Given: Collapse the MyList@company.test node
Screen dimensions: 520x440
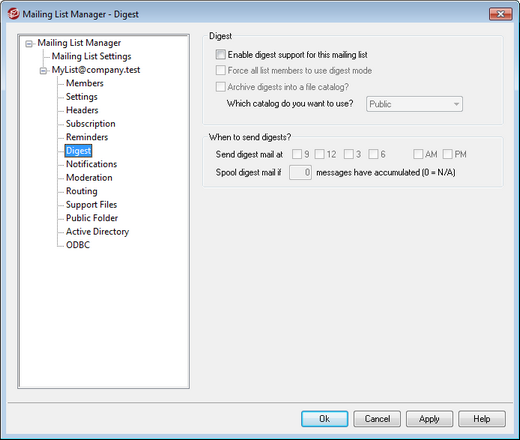Looking at the screenshot, I should 43,71.
